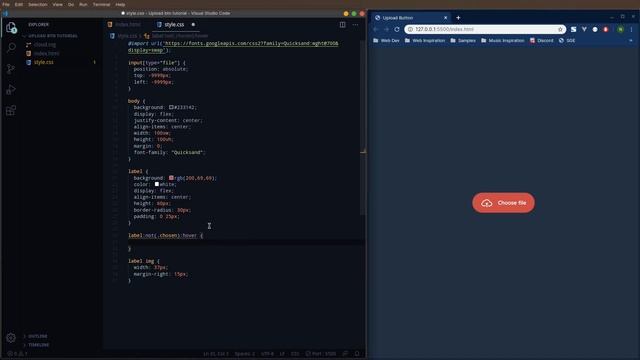
Task: Open the Source Control view
Action: [x=11, y=69]
